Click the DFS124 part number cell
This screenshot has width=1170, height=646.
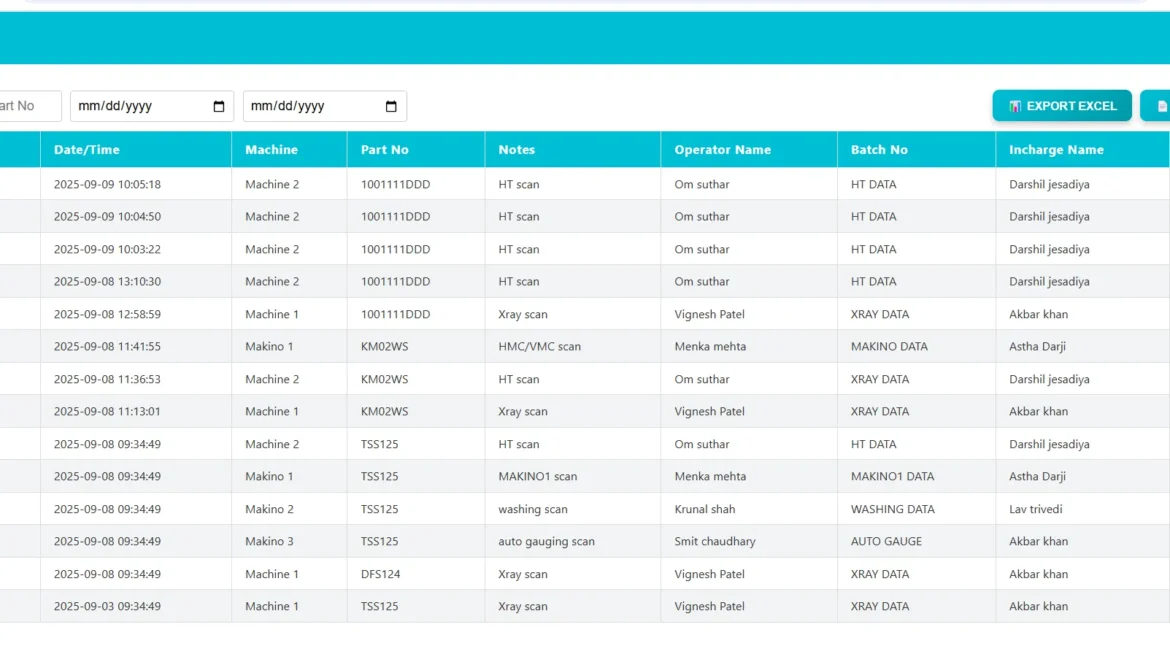click(x=381, y=574)
